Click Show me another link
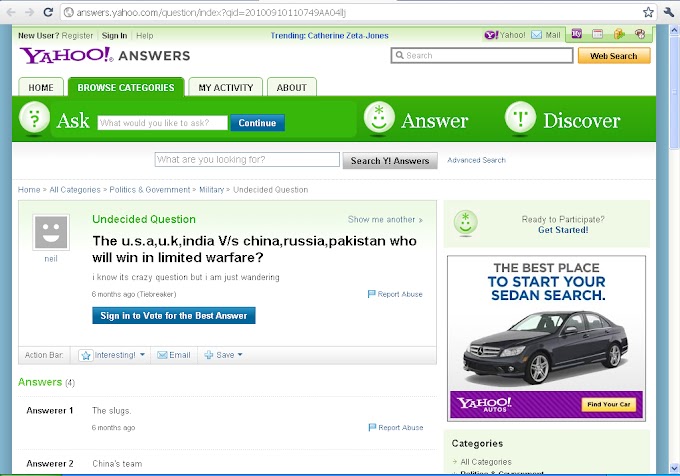Screen dimensions: 680x476 click(385, 219)
